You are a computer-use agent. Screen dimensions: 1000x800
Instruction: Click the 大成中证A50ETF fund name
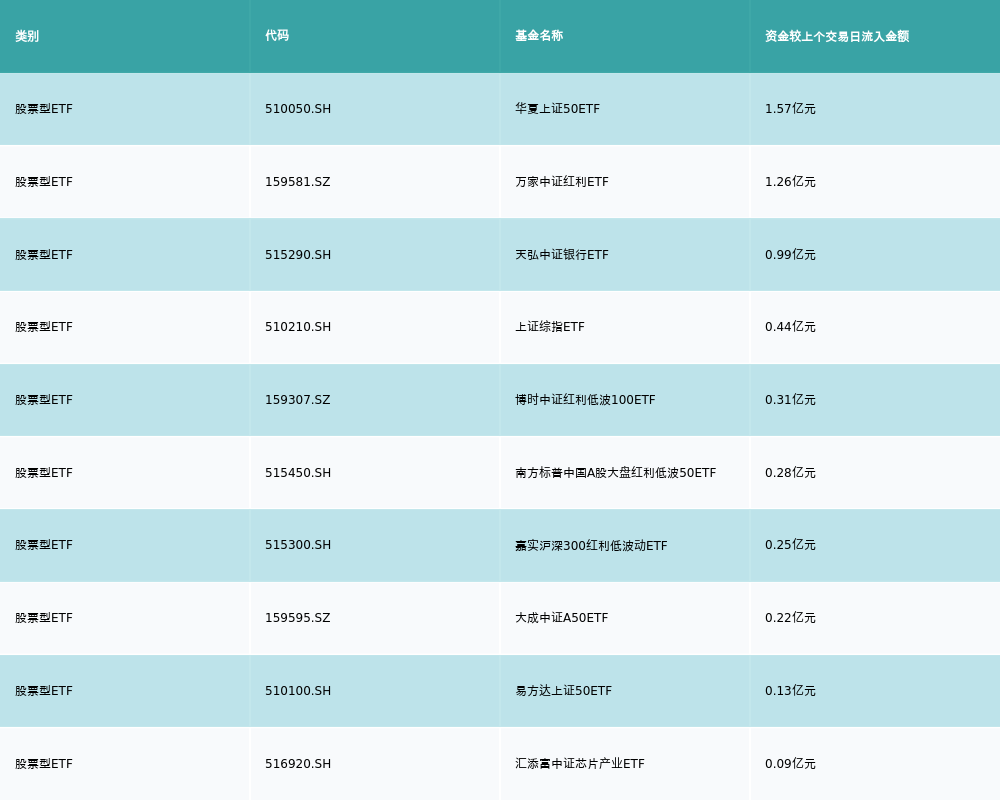(561, 618)
